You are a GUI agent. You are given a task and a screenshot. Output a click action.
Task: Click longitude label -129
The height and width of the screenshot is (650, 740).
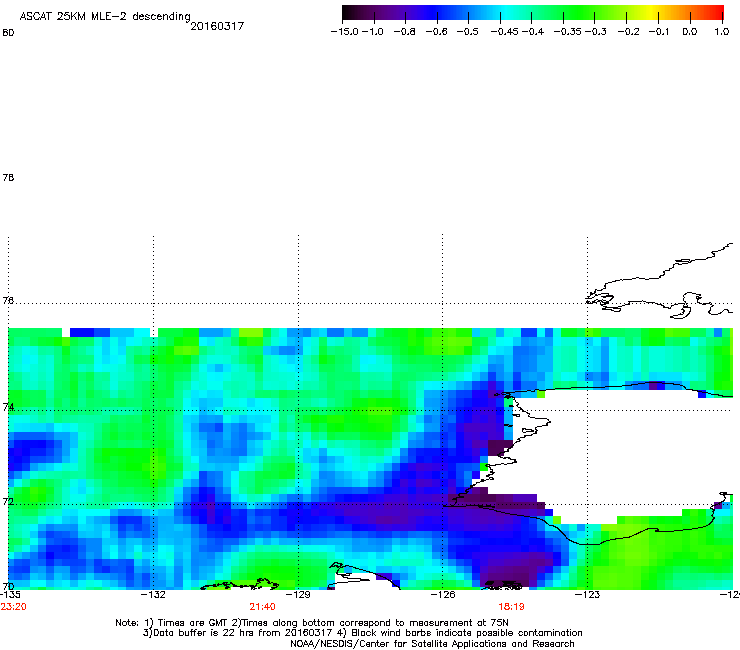click(x=298, y=595)
